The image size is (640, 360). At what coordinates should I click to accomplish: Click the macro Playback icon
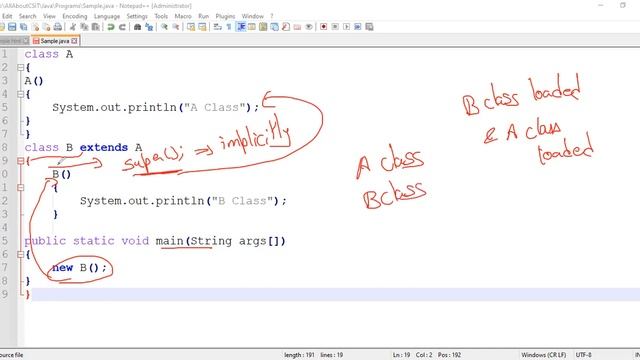[347, 27]
